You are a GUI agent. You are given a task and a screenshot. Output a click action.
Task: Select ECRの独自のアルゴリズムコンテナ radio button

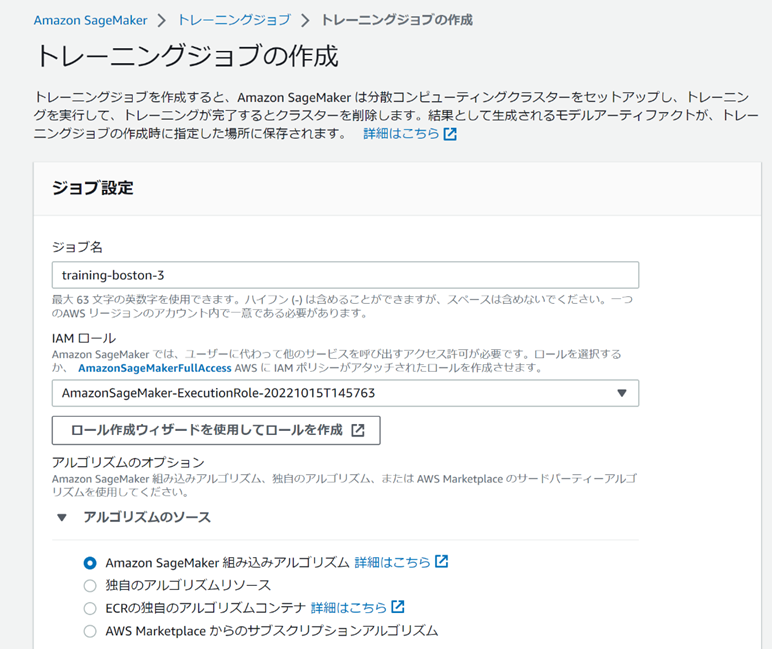point(90,608)
